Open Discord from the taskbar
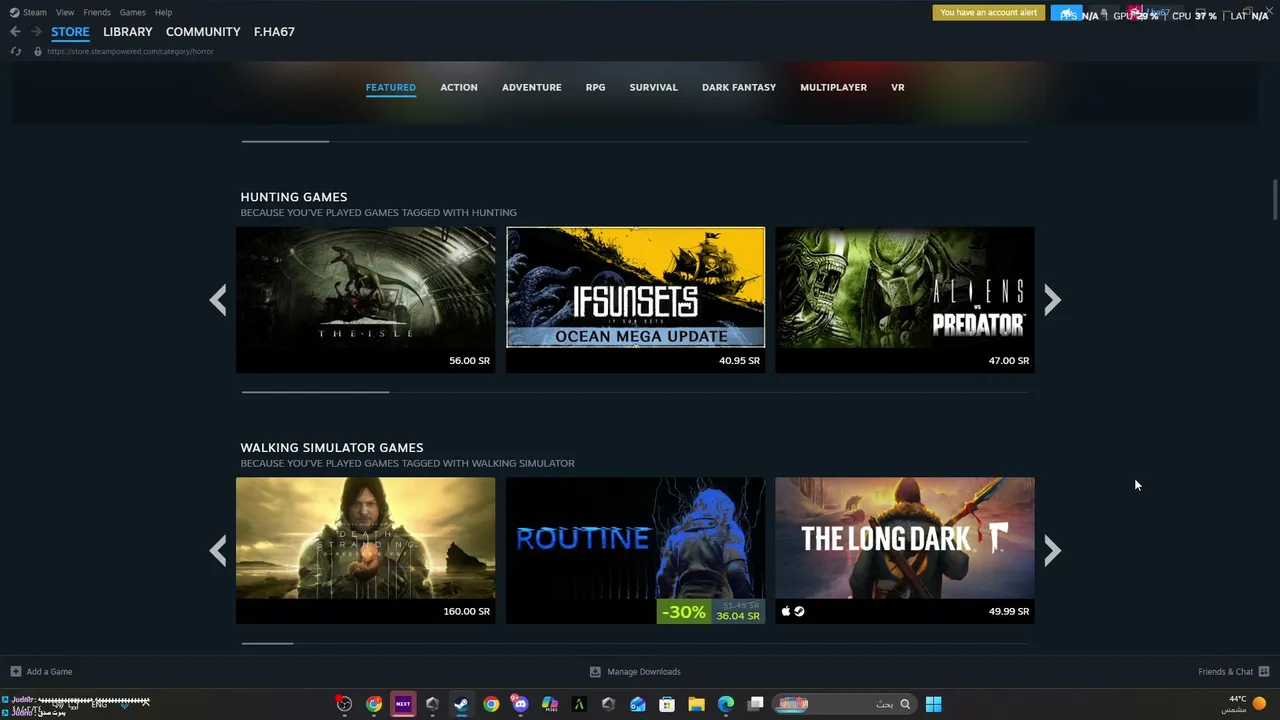This screenshot has width=1280, height=720. click(520, 704)
